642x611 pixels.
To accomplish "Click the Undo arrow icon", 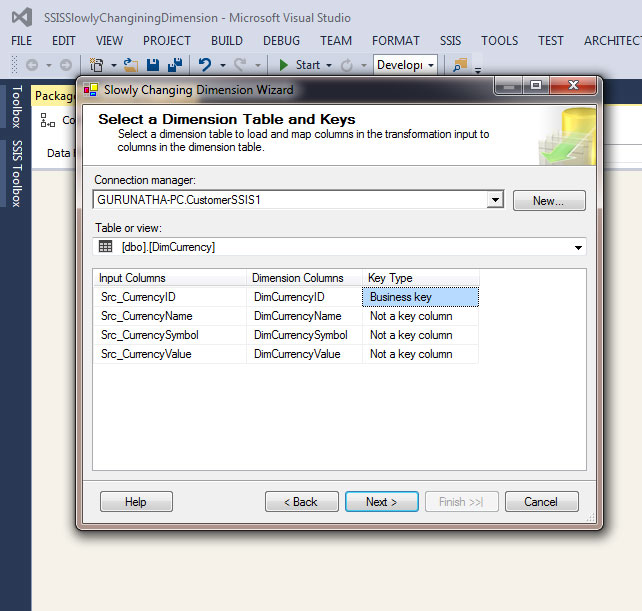I will click(205, 65).
